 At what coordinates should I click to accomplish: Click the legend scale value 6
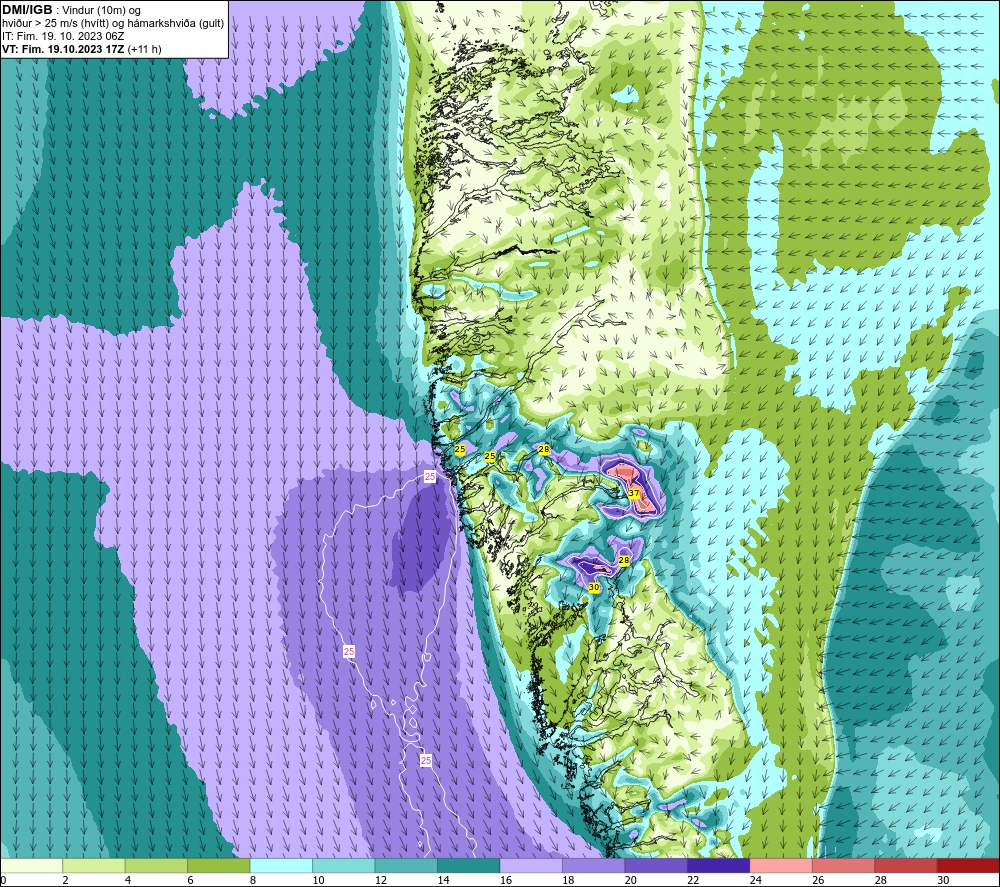coord(191,880)
